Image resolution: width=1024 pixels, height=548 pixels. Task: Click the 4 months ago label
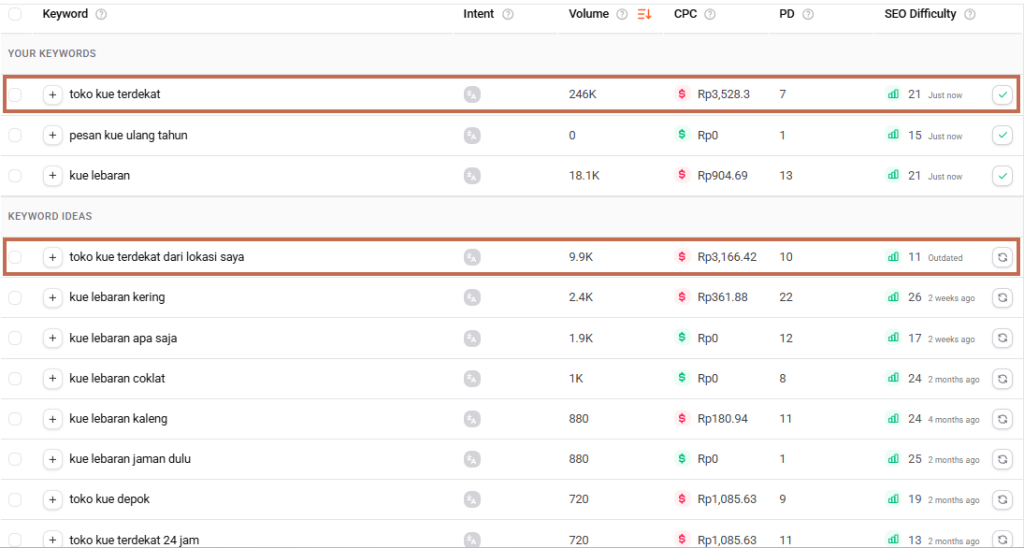pos(953,420)
